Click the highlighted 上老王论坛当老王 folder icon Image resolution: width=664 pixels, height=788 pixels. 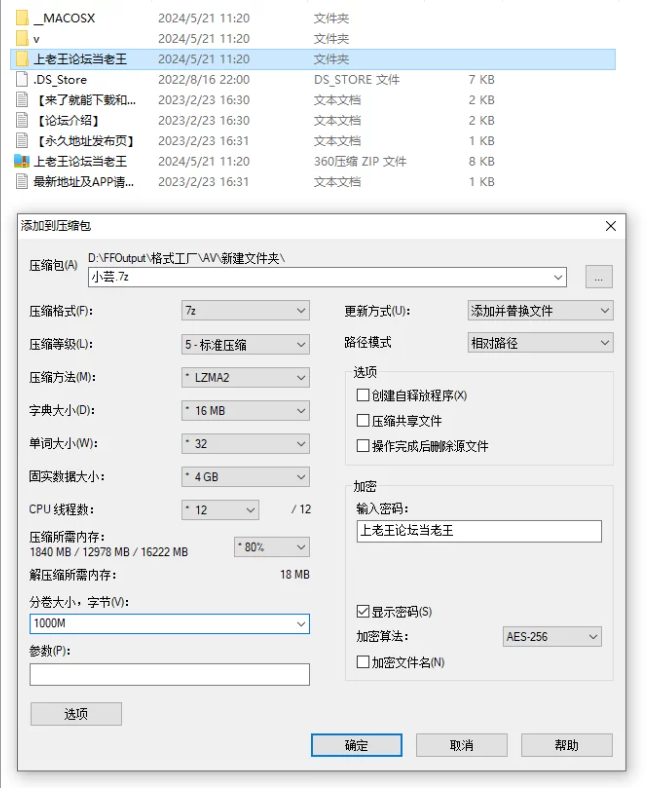[22, 59]
